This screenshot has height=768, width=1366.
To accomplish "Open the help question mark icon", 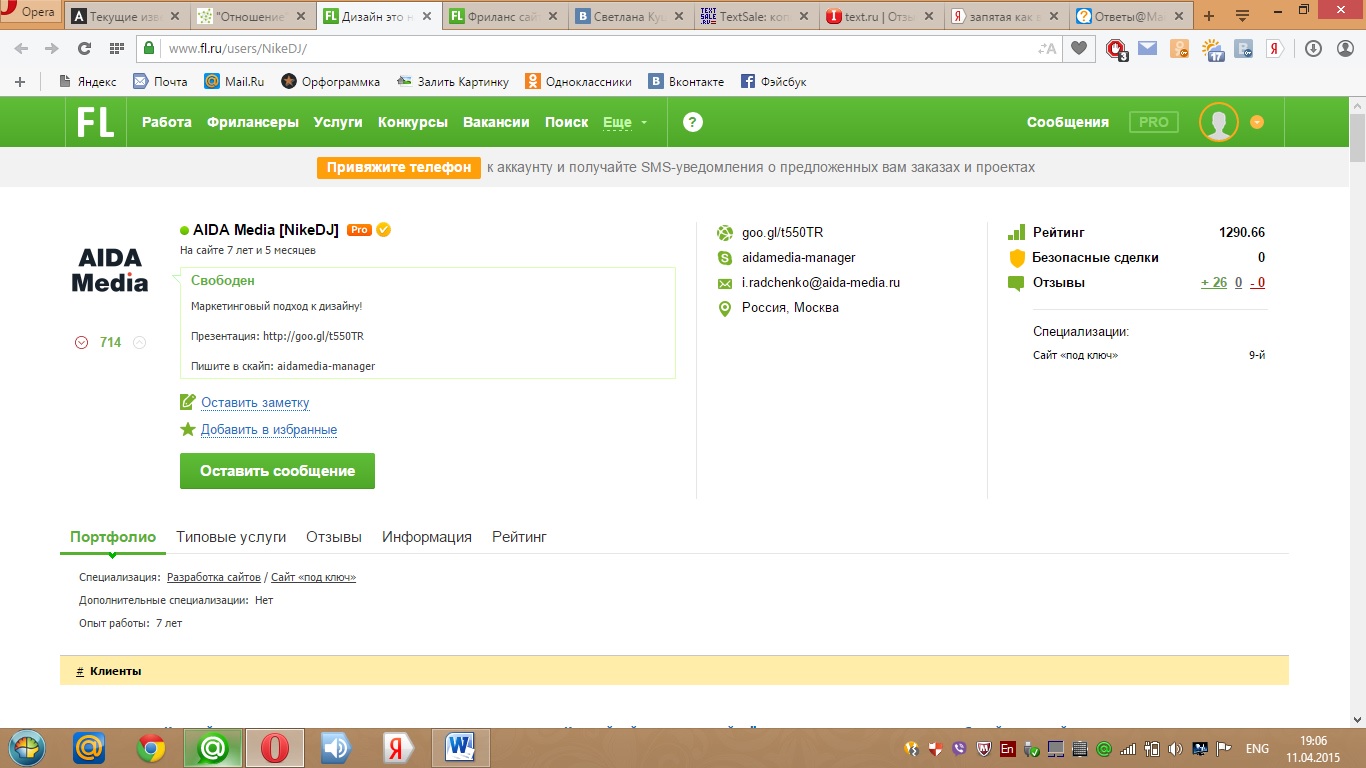I will [x=693, y=122].
